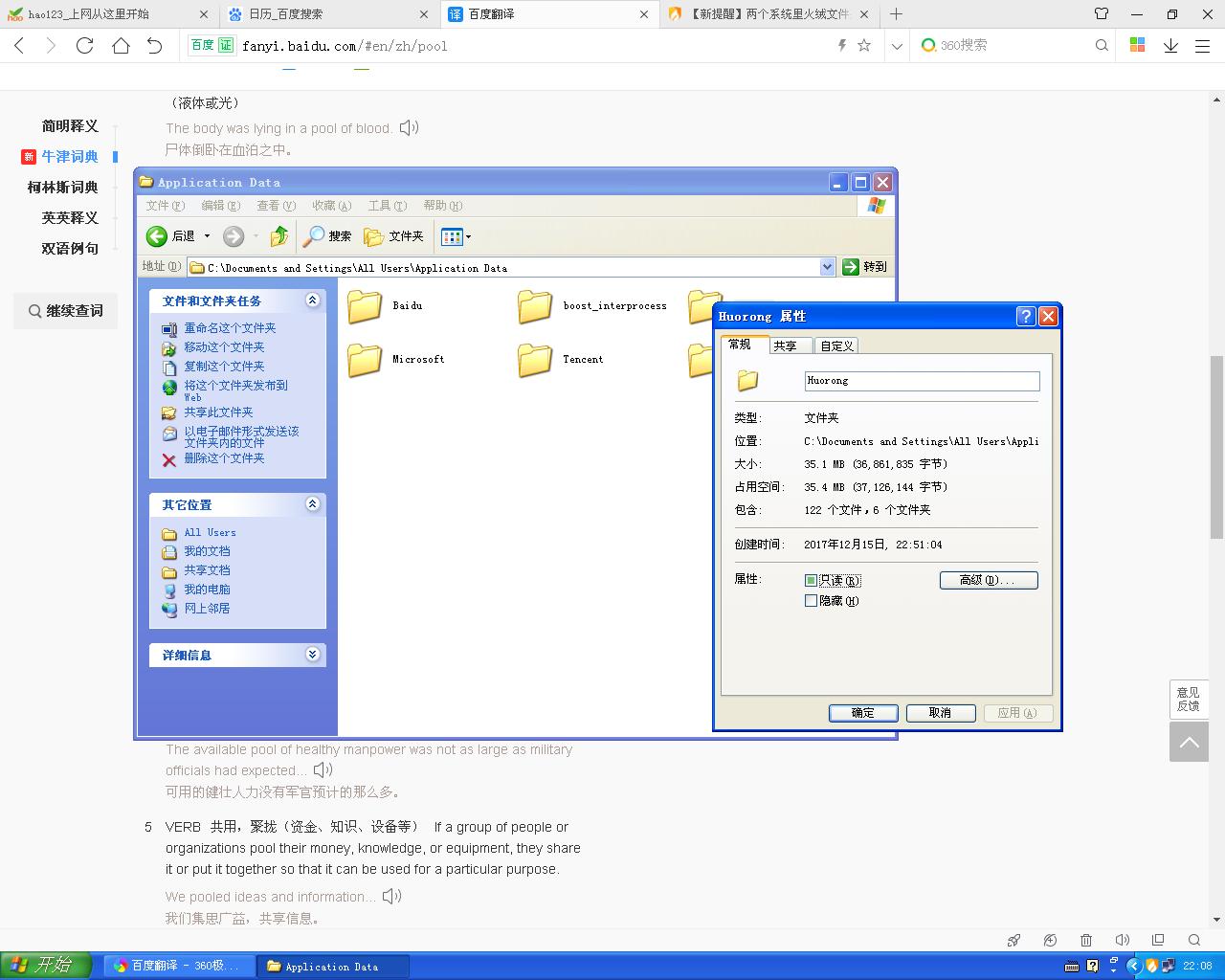The height and width of the screenshot is (980, 1225).
Task: Select 柯林斯词典 in the dictionary sidebar
Action: pos(63,188)
